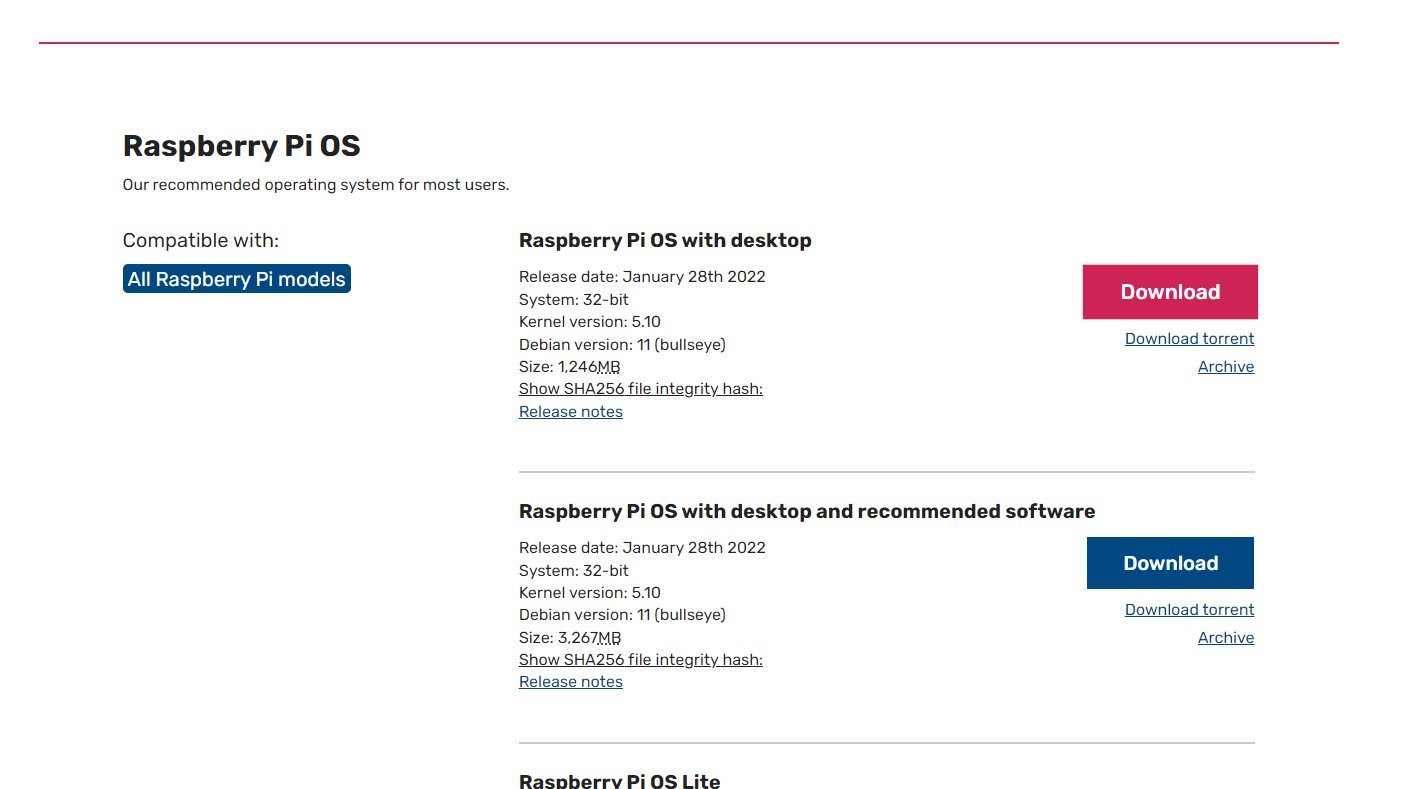Click the desktop and recommended software heading
The height and width of the screenshot is (789, 1419).
tap(807, 511)
